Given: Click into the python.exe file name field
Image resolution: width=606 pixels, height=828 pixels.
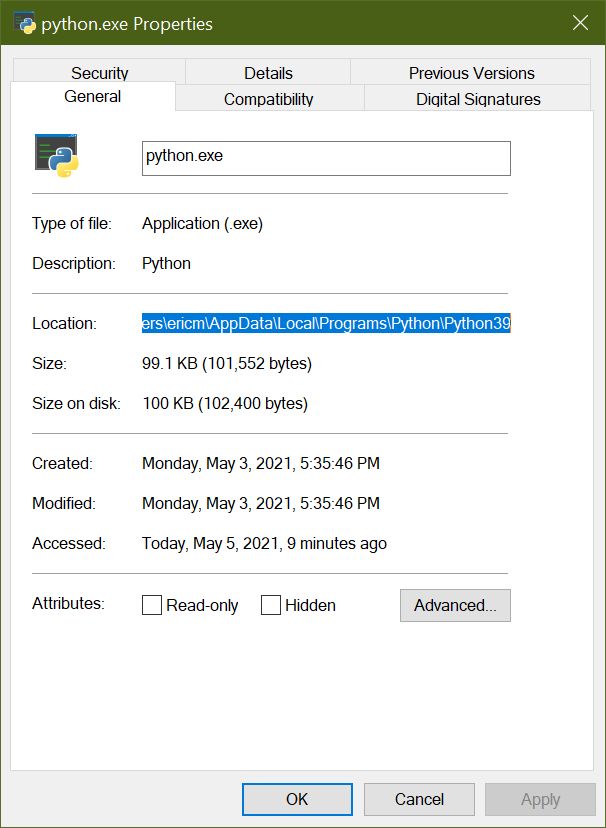Looking at the screenshot, I should (x=326, y=158).
